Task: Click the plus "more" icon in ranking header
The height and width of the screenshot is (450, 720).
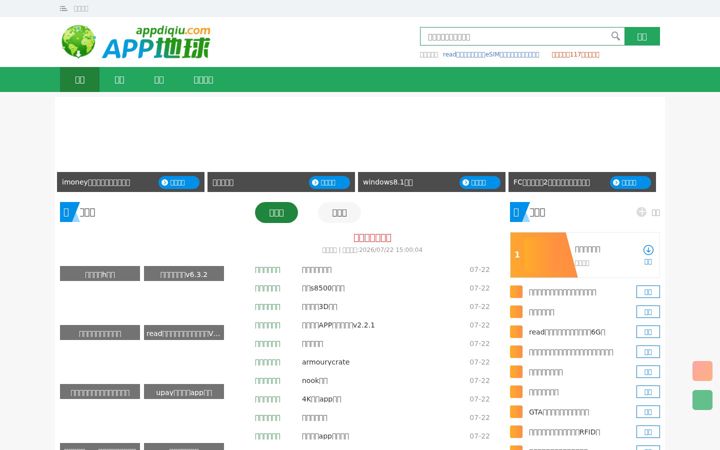Action: [x=641, y=212]
